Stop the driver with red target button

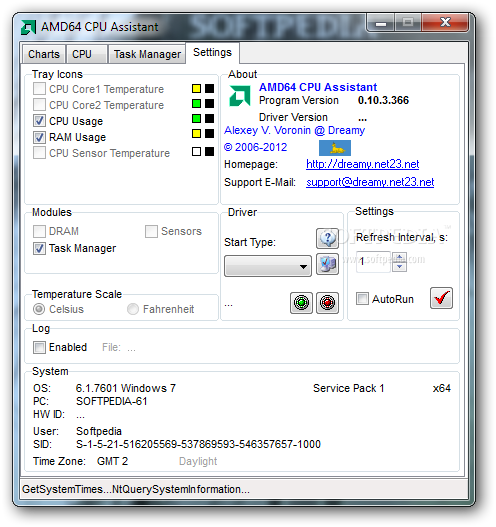[x=327, y=302]
